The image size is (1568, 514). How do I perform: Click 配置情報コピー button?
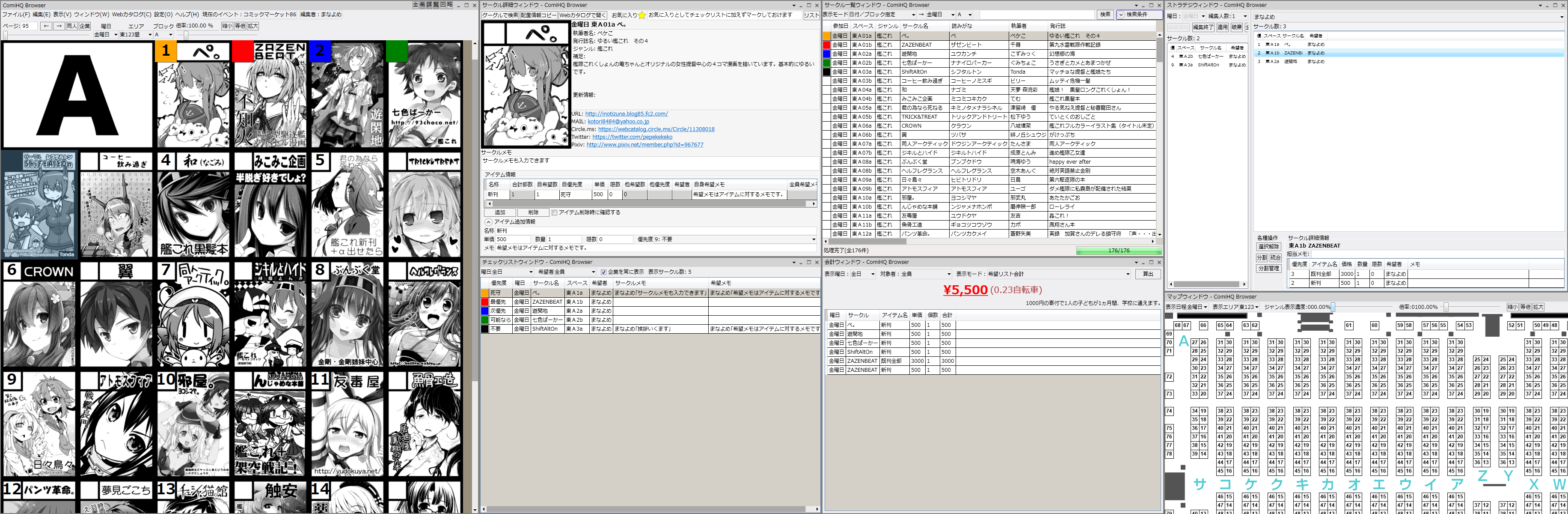[x=539, y=15]
